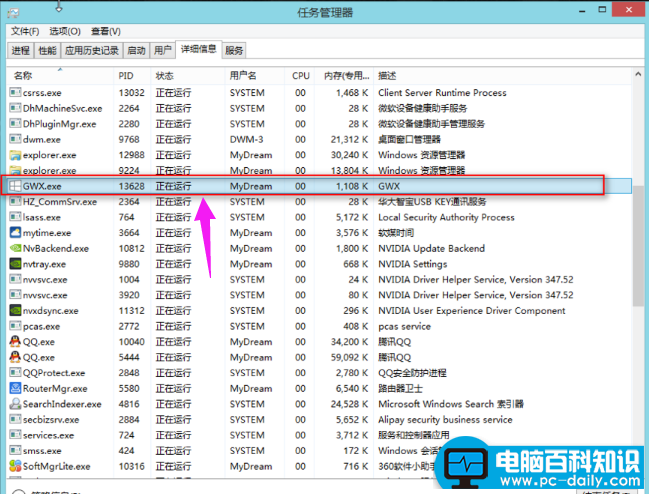Click the 'NVIDIA Settings' description
Screen dimensions: 649x494
pyautogui.click(x=413, y=264)
